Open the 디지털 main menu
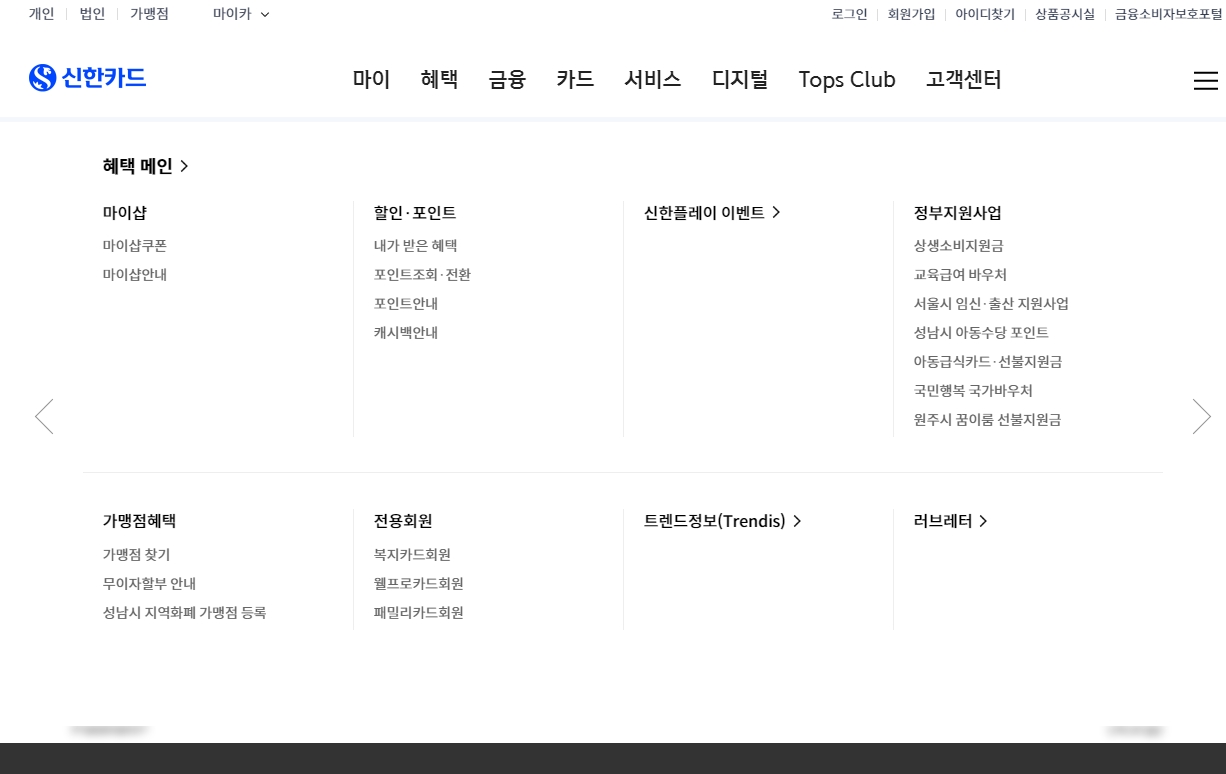The height and width of the screenshot is (774, 1226). [740, 80]
